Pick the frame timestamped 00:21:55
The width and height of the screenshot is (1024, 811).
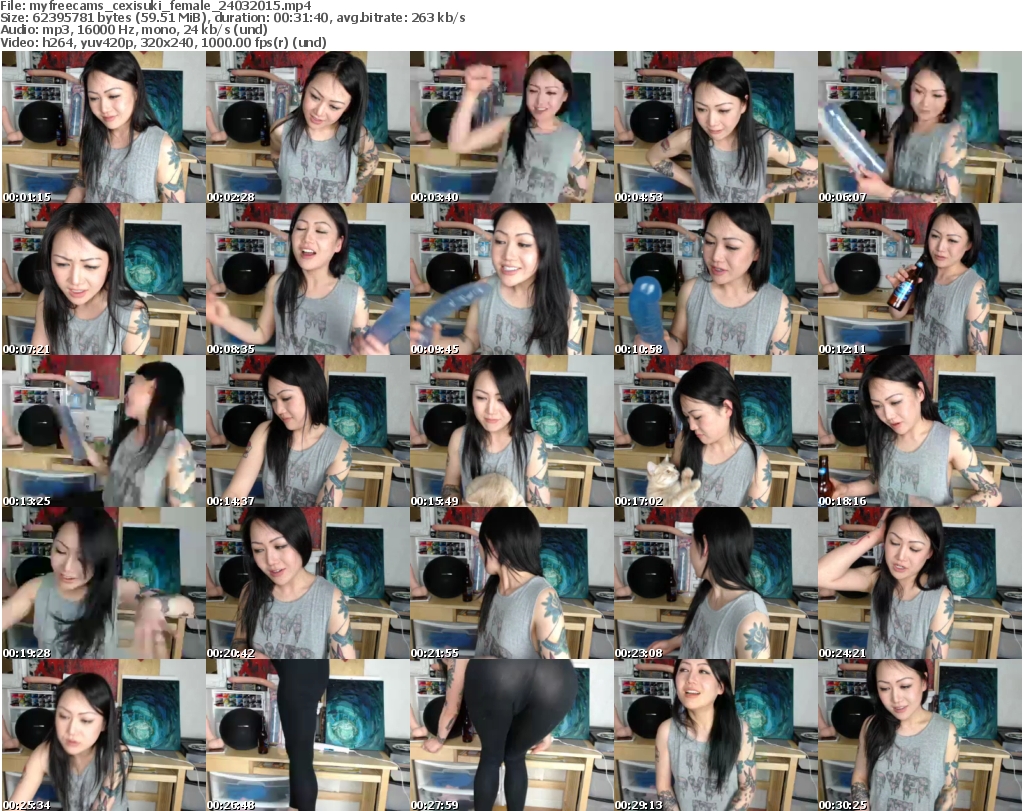[511, 583]
